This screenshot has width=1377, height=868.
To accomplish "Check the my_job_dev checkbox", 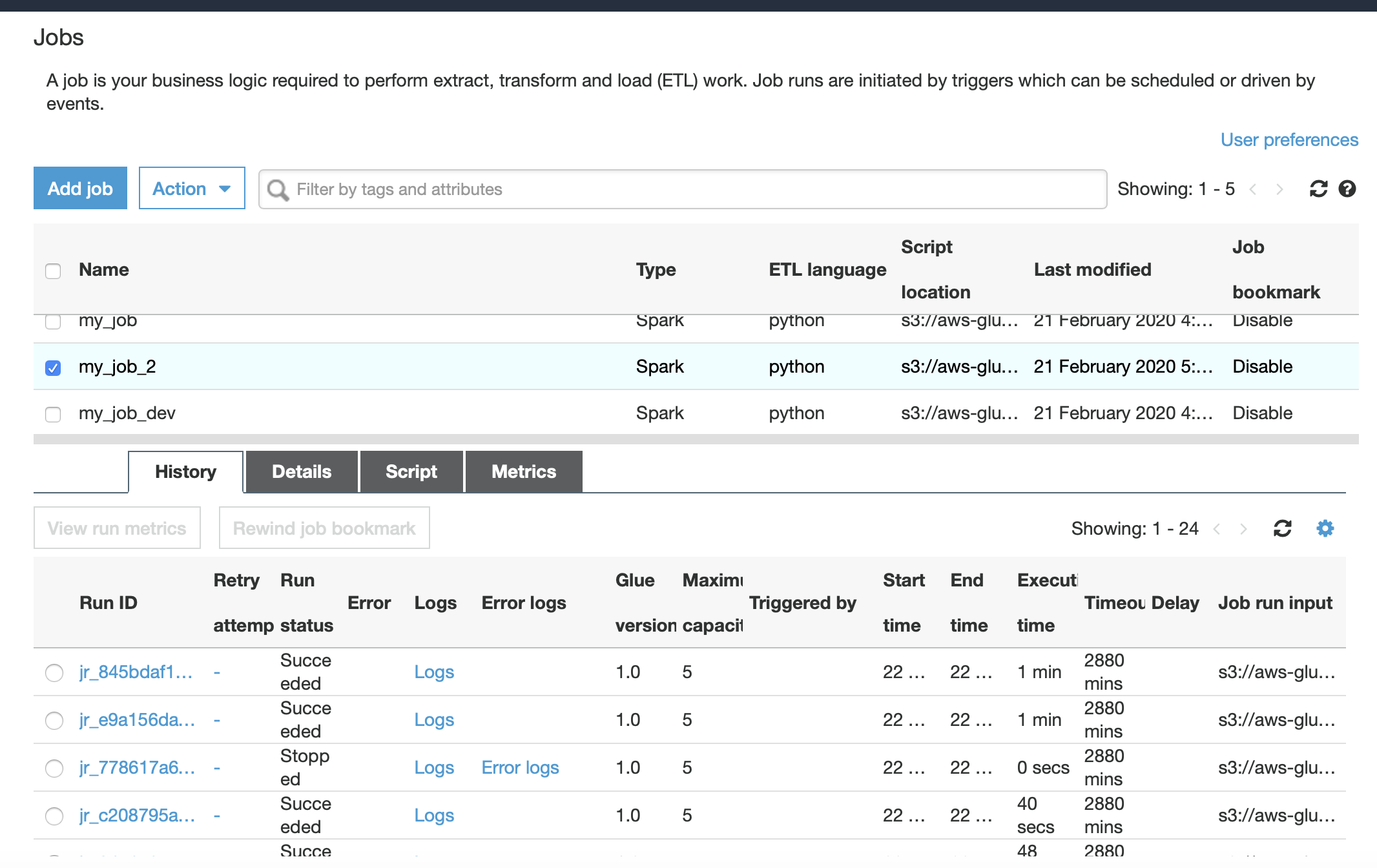I will (x=53, y=414).
